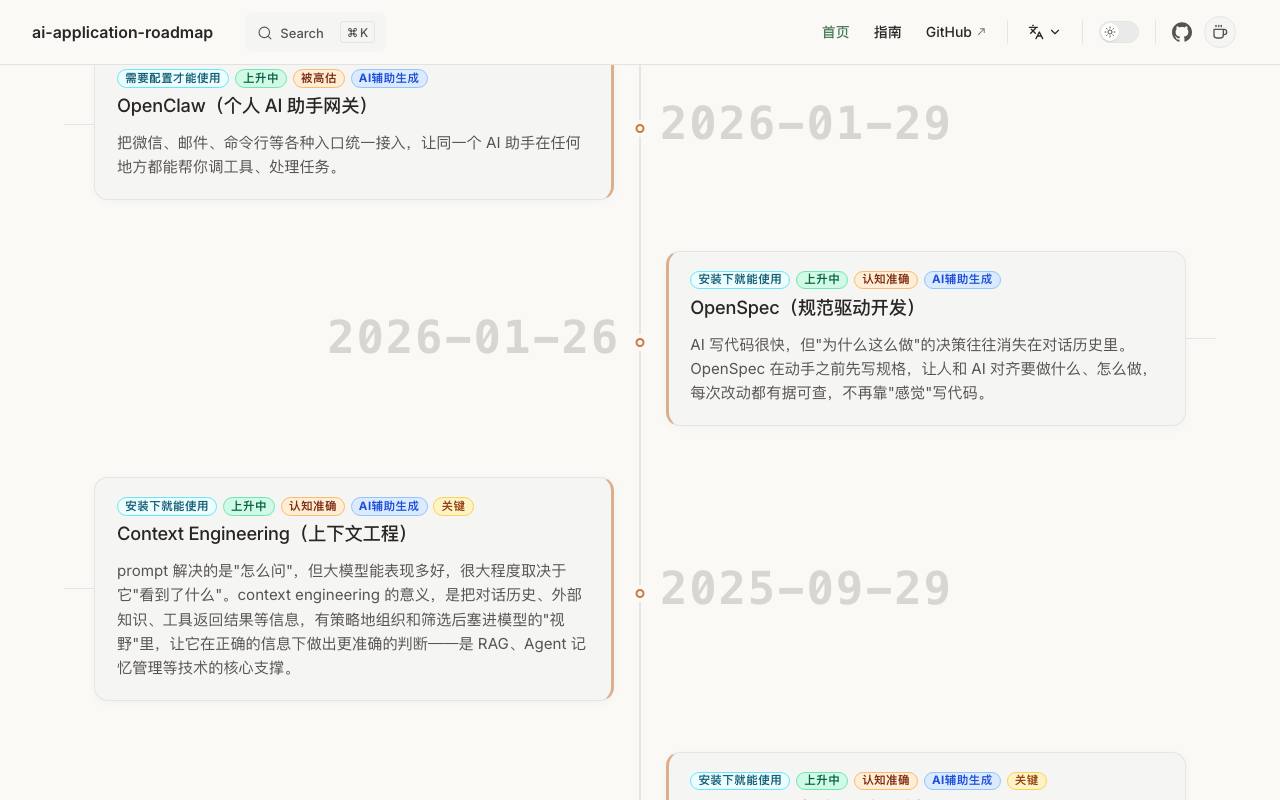Click the 2026-01-26 date label

[x=473, y=338]
